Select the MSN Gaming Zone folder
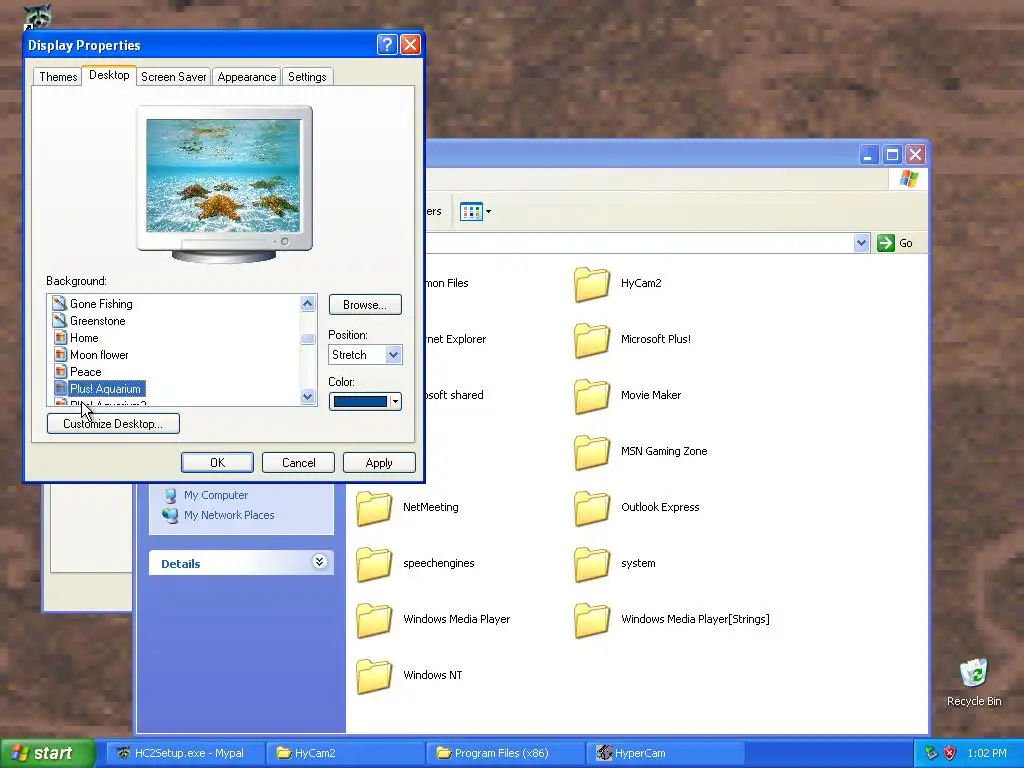Viewport: 1024px width, 768px height. 640,452
